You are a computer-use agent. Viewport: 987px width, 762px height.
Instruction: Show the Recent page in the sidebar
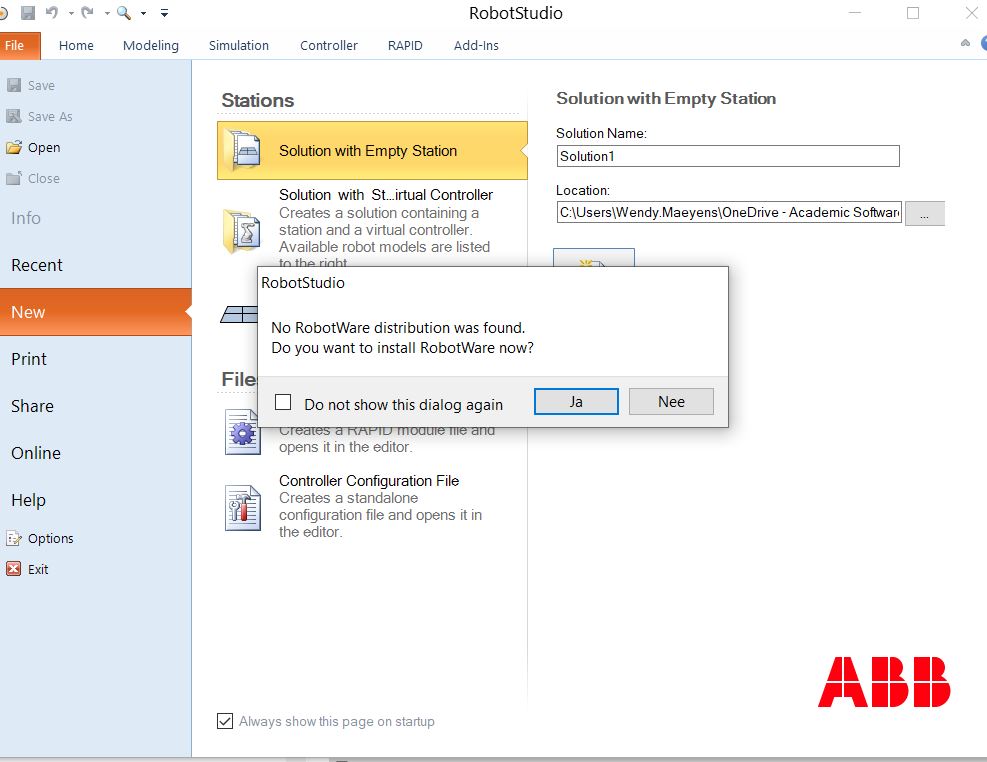[x=37, y=265]
